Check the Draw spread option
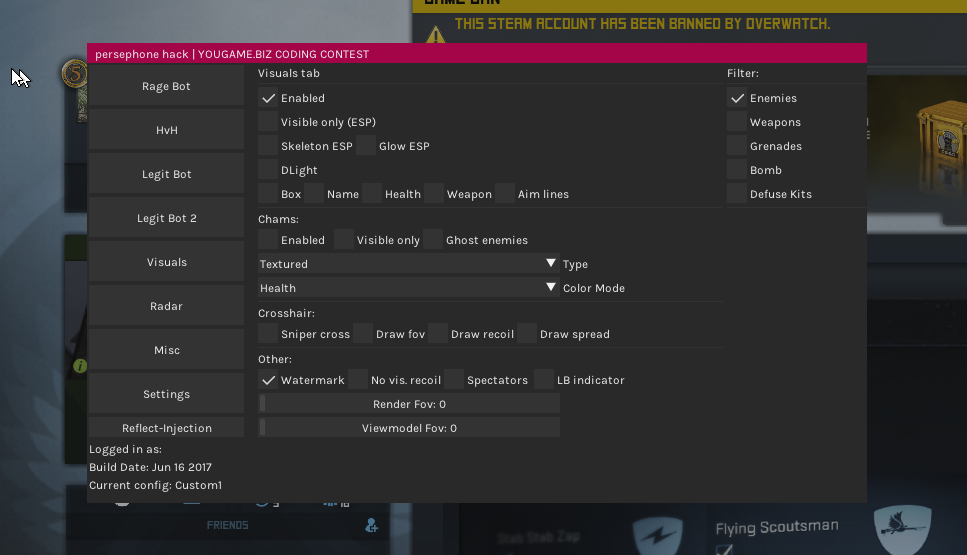Image resolution: width=967 pixels, height=555 pixels. coord(527,334)
